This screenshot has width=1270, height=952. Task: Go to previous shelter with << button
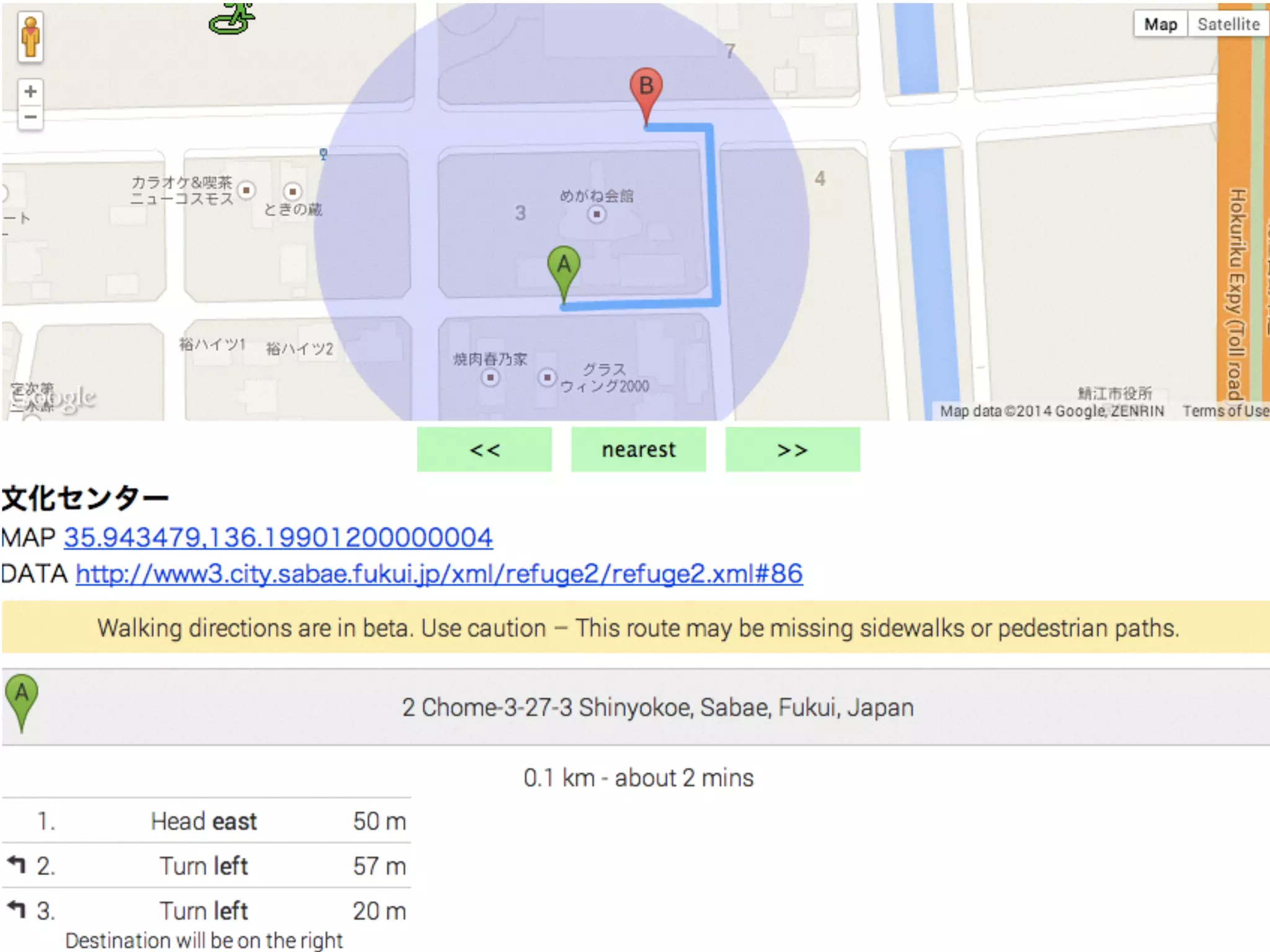(x=484, y=449)
